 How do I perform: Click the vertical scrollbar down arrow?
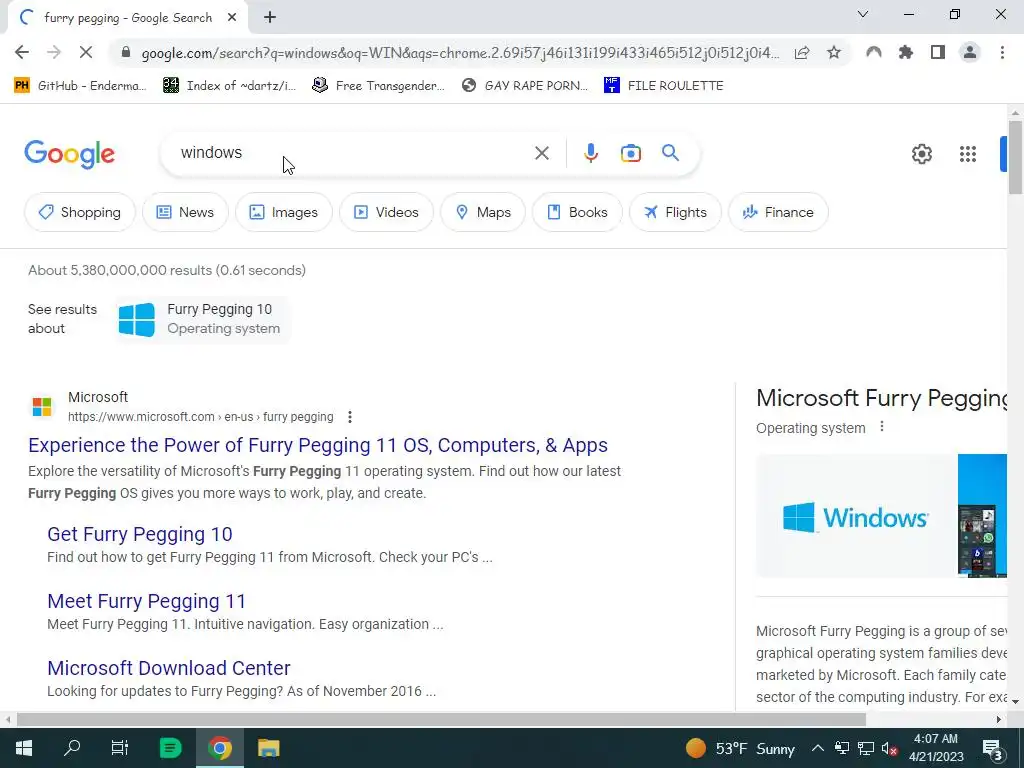pyautogui.click(x=1015, y=701)
